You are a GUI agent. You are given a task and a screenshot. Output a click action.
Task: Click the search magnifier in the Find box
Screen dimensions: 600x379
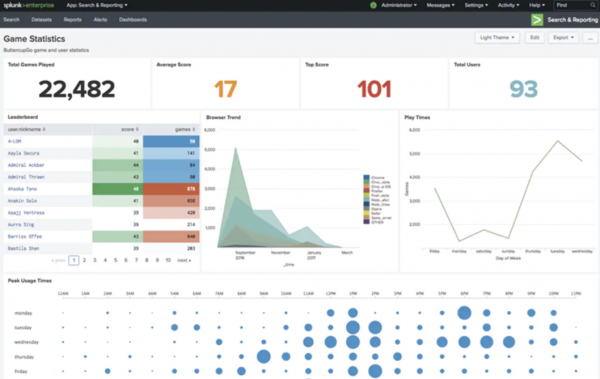pos(592,5)
